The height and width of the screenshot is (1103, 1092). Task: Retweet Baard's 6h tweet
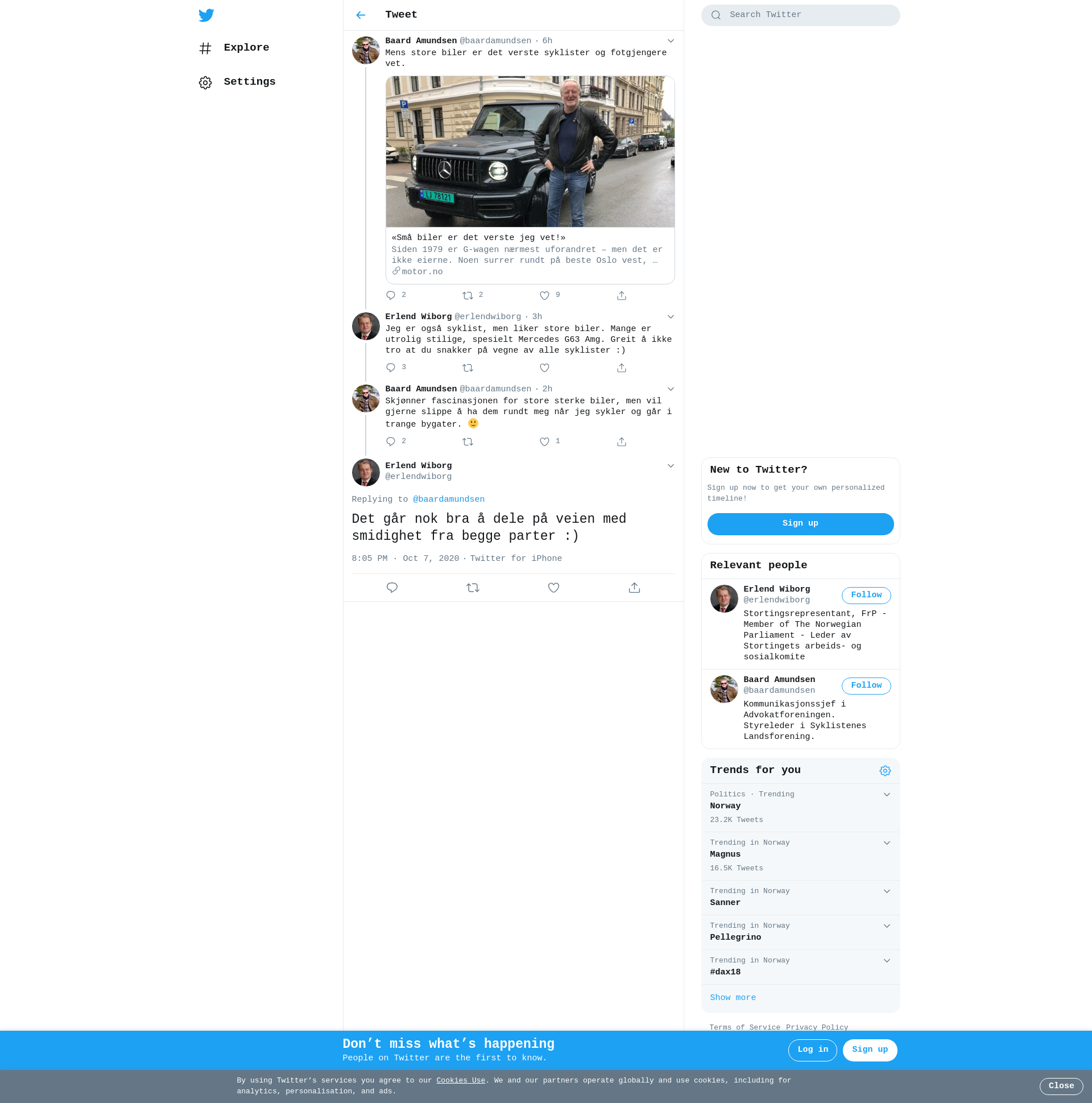(x=468, y=295)
